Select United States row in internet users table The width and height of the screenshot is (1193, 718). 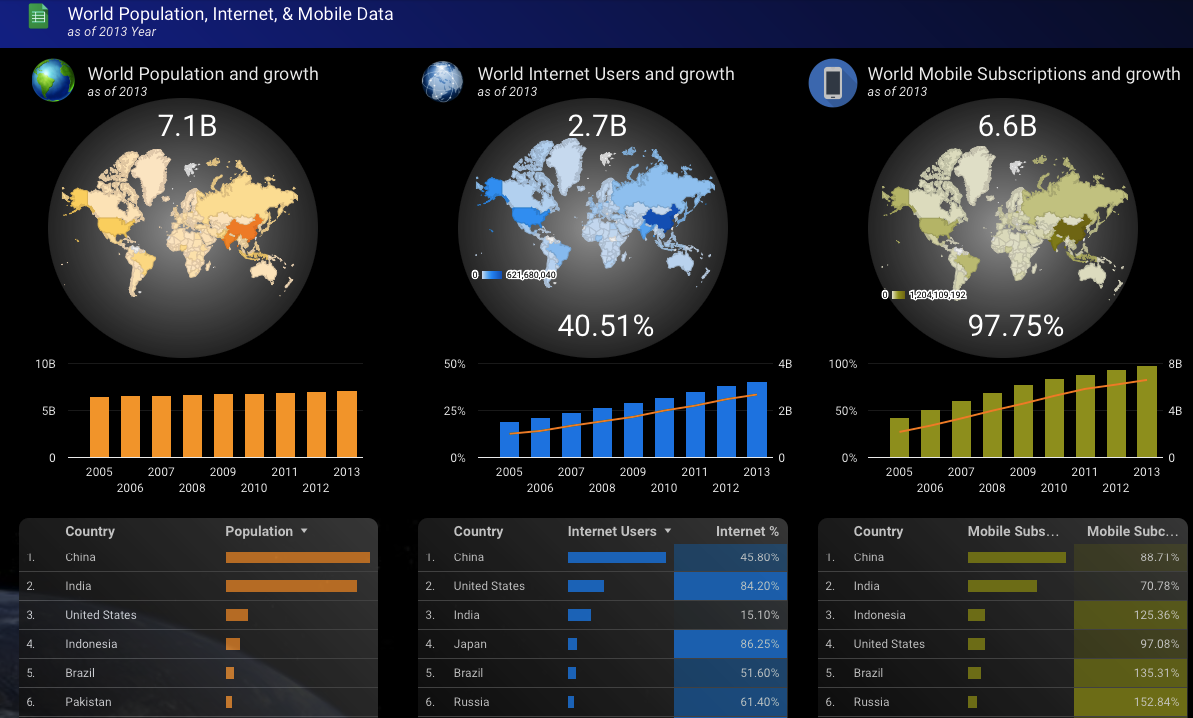(x=603, y=586)
